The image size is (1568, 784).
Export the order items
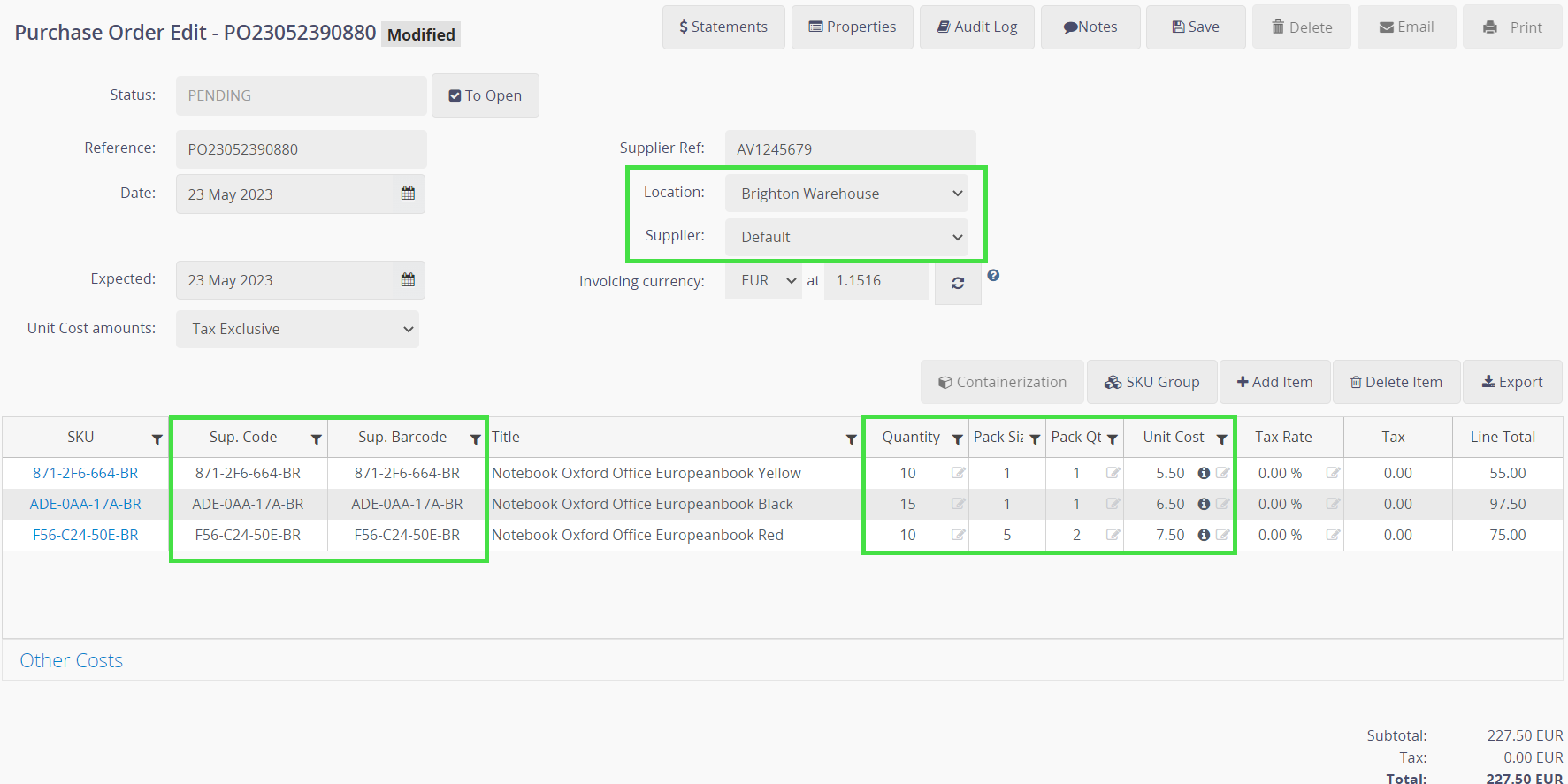(x=1512, y=382)
